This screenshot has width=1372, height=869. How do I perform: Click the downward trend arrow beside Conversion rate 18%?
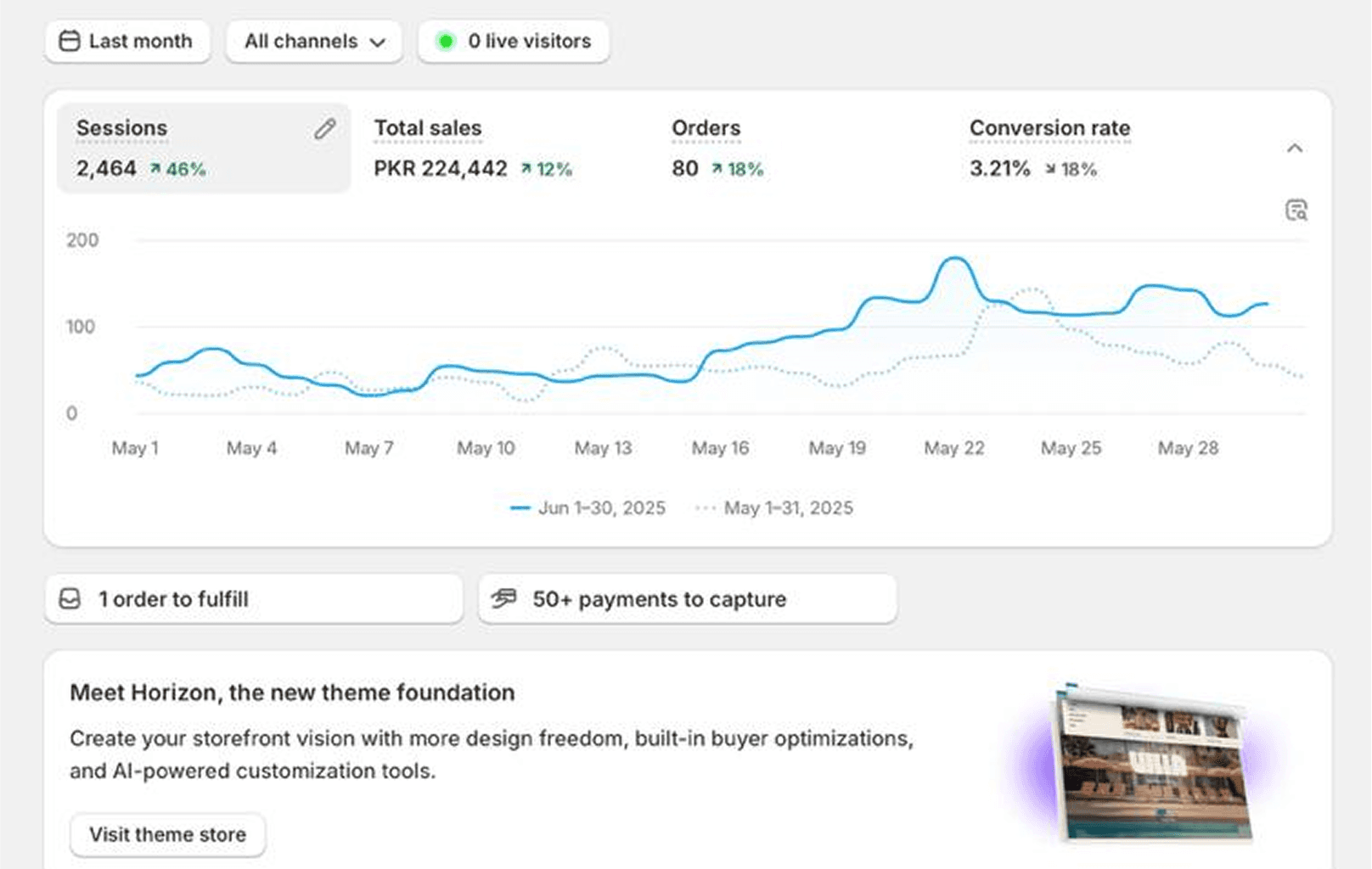coord(1050,169)
